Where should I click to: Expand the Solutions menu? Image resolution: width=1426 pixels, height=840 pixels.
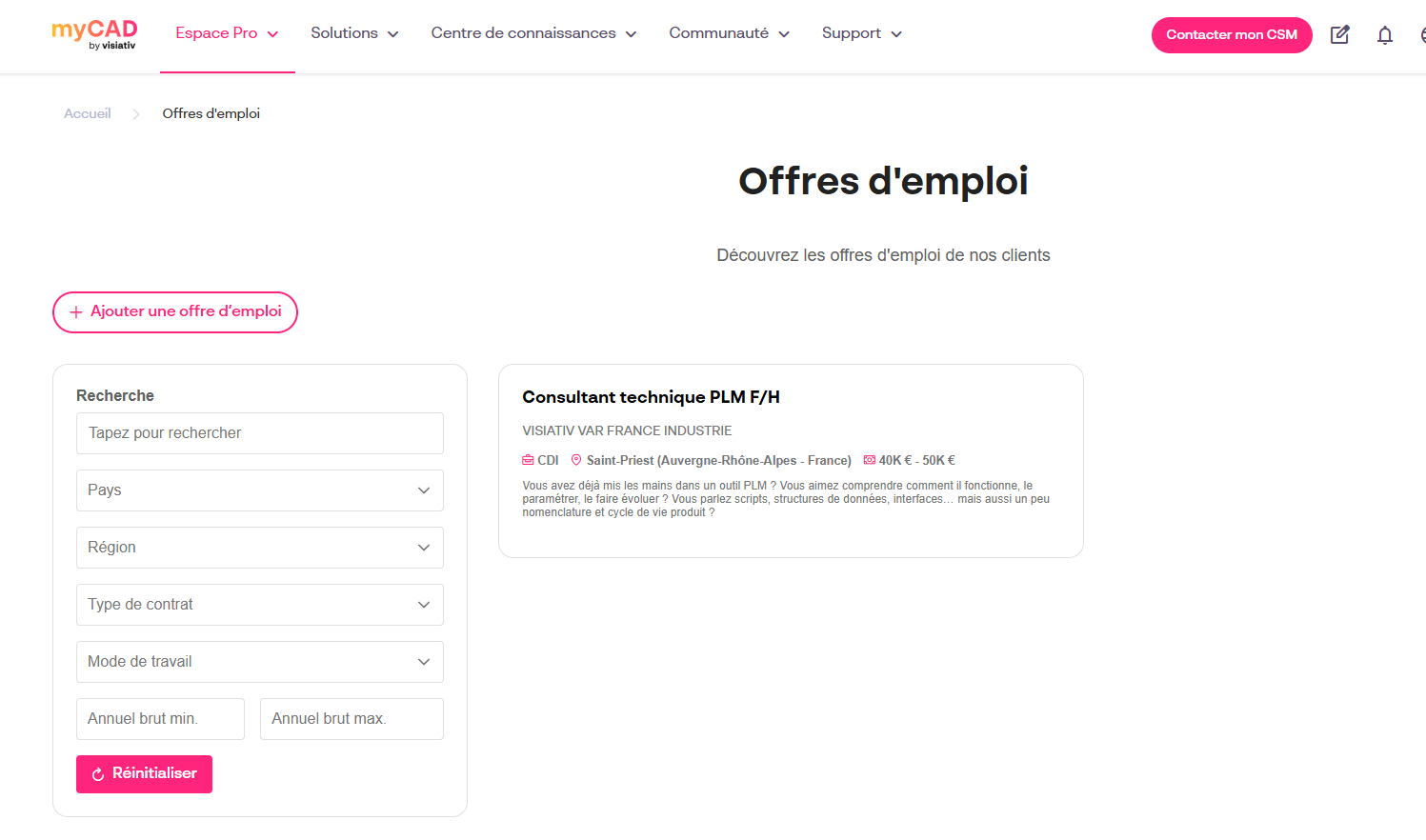tap(354, 33)
